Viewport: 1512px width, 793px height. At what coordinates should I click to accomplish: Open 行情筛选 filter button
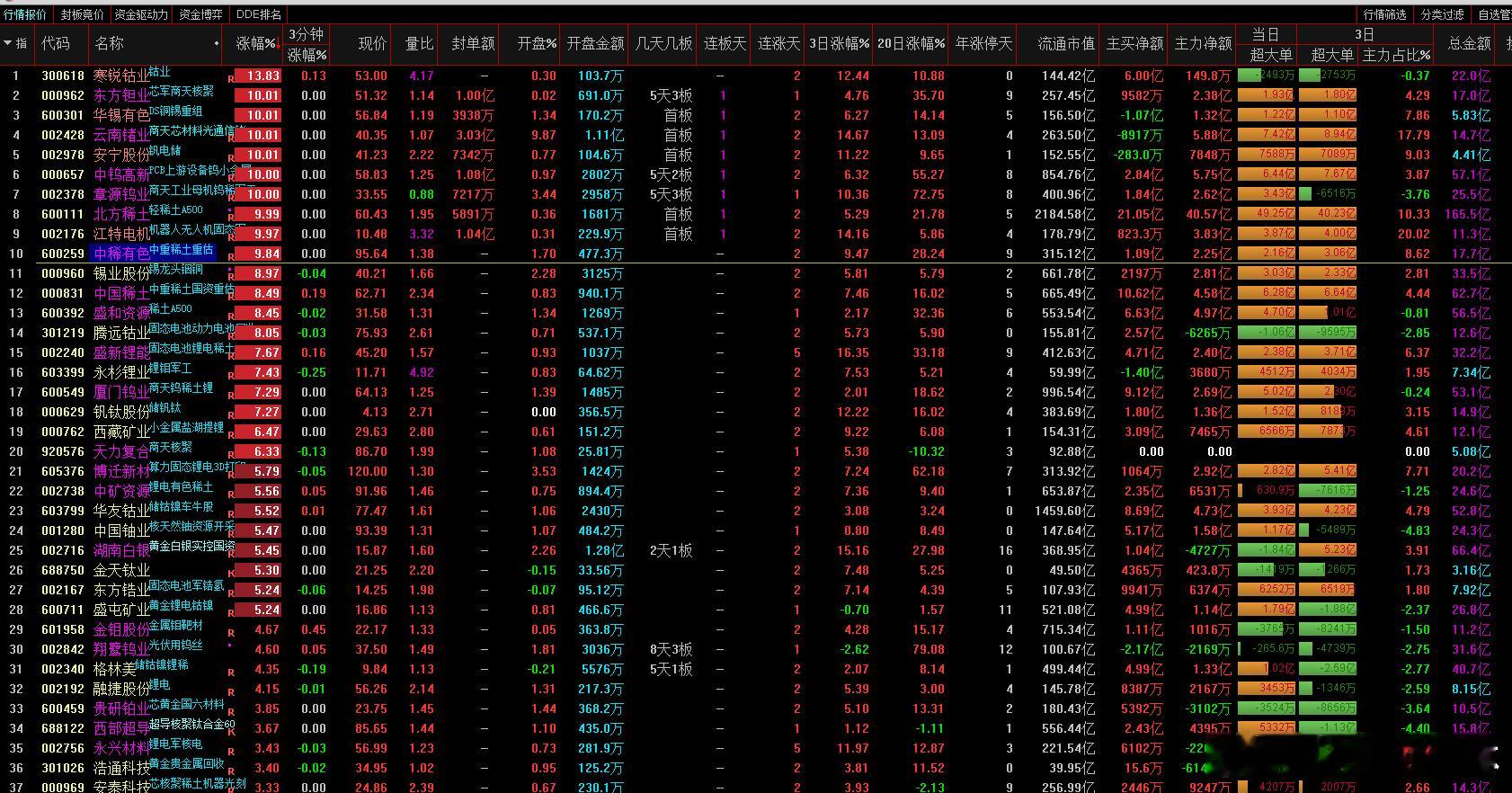(x=1384, y=14)
